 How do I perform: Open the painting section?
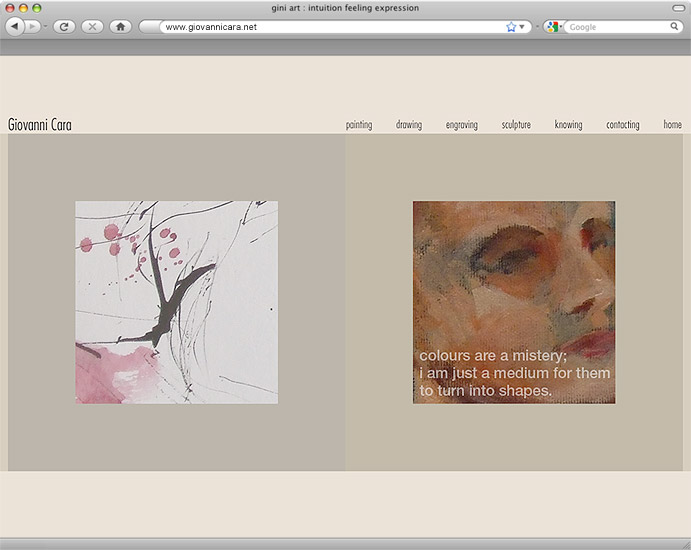pos(359,125)
